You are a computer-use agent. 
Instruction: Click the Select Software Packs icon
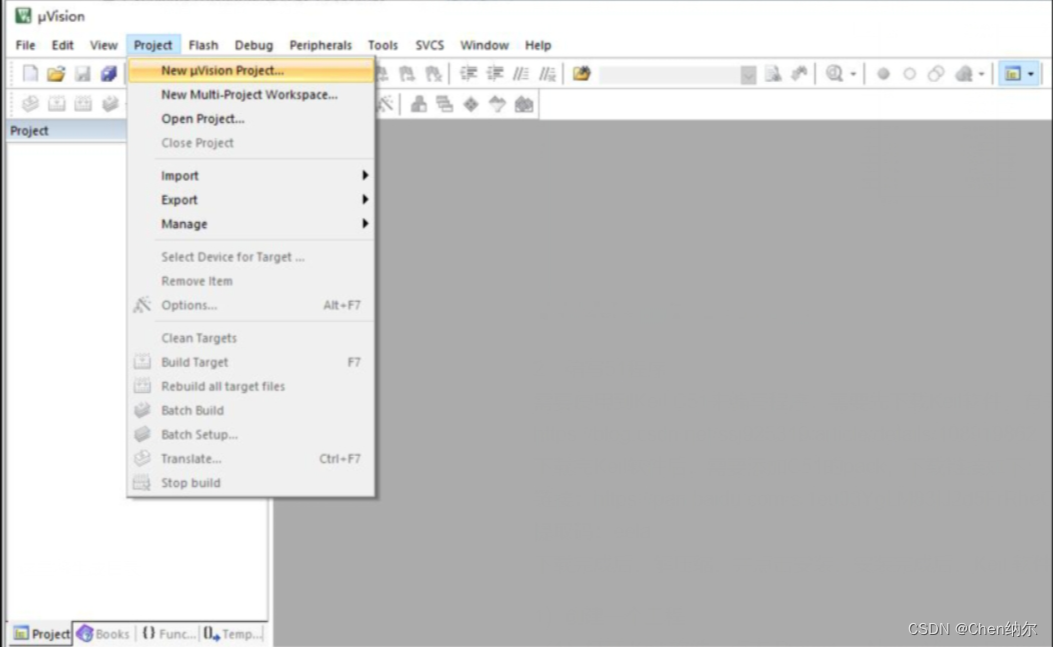[x=497, y=103]
